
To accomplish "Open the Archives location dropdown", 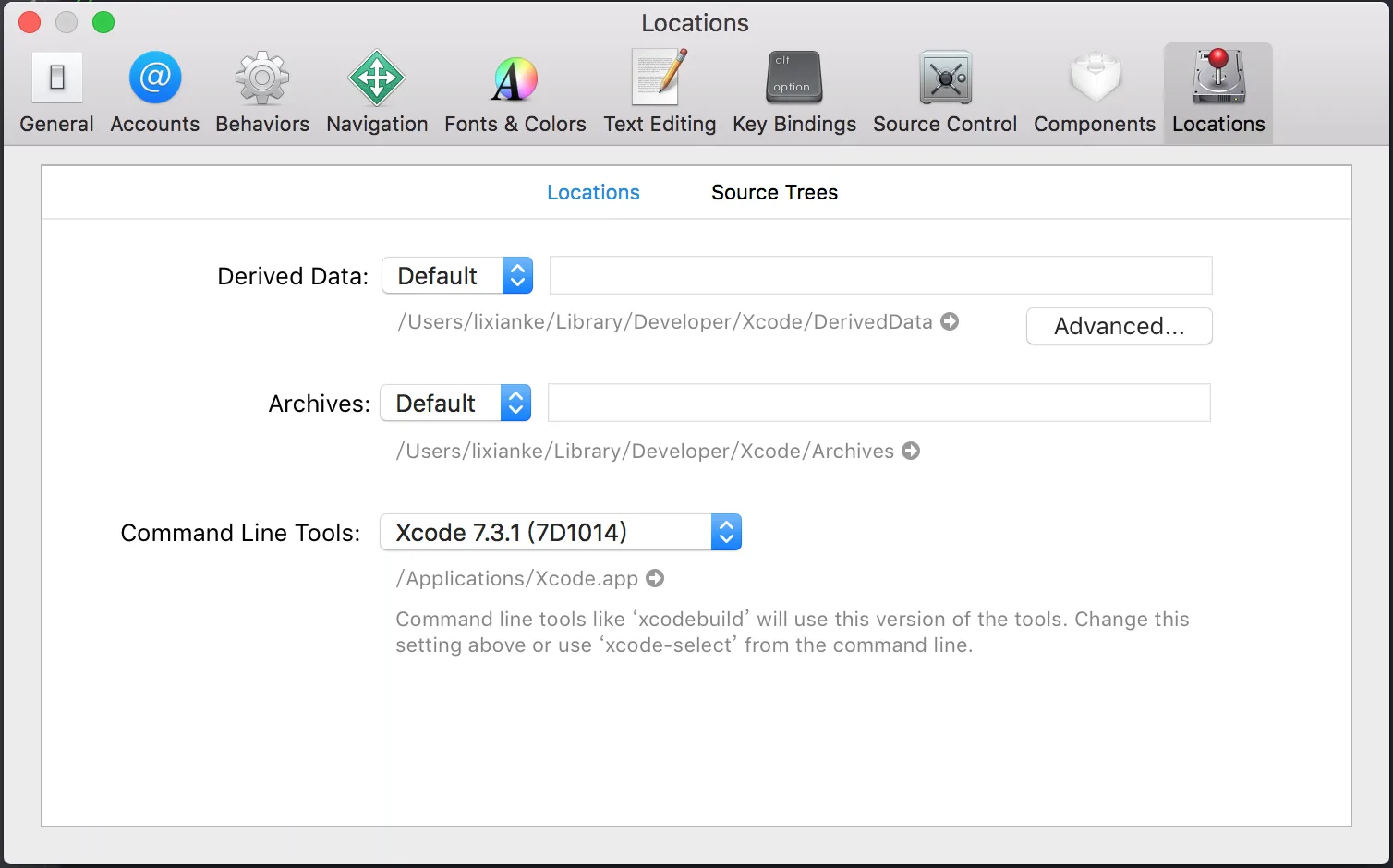I will [455, 403].
